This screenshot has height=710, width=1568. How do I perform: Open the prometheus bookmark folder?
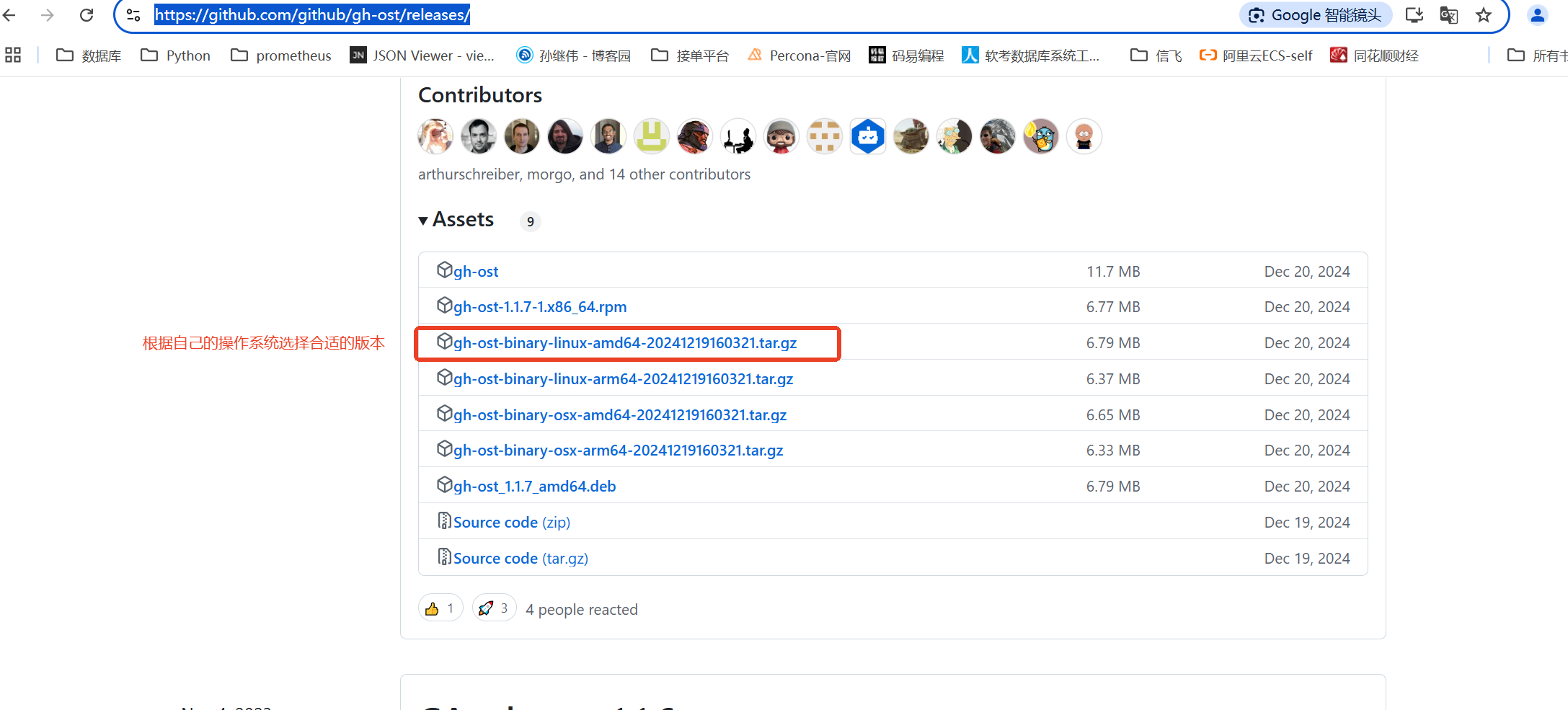click(281, 56)
